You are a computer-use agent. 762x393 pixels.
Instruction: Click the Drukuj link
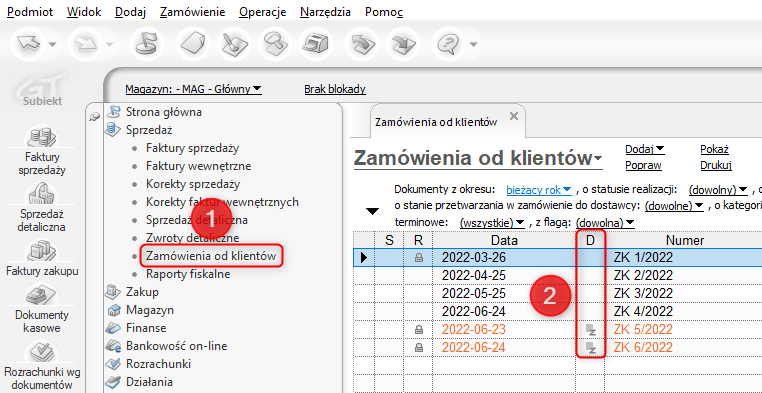716,165
